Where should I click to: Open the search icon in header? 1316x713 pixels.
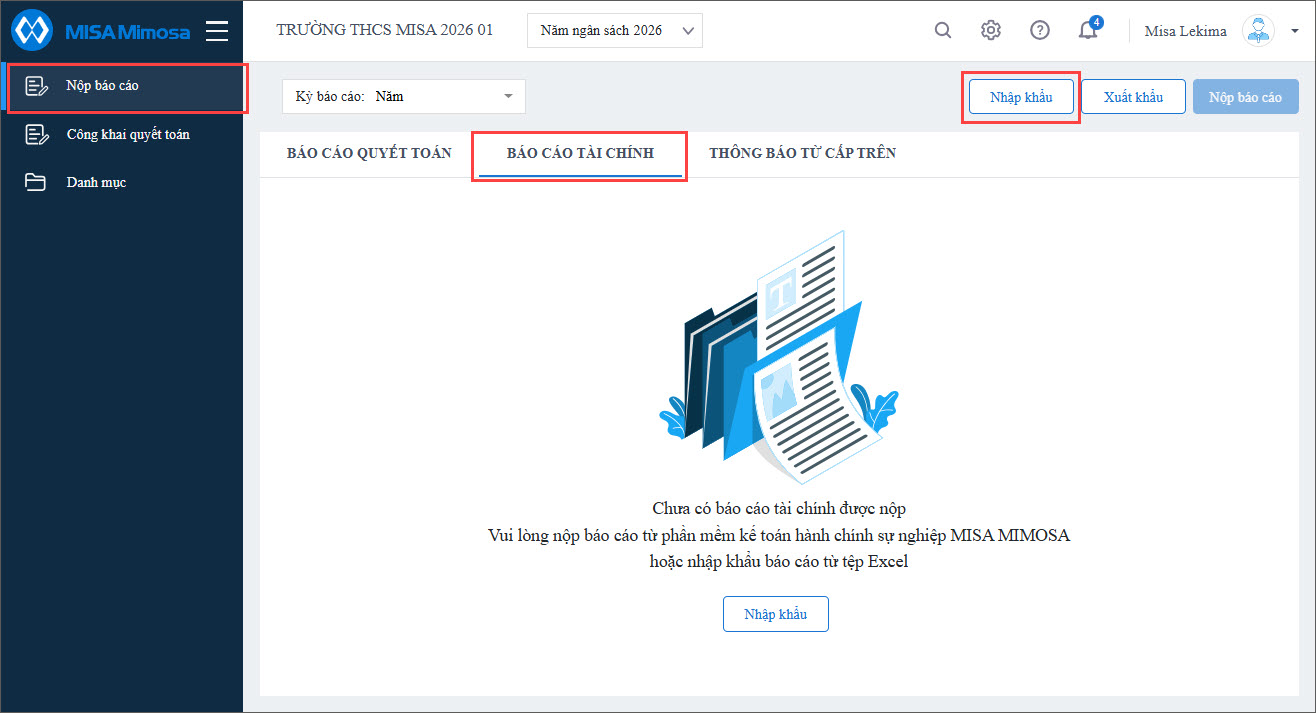click(x=943, y=30)
